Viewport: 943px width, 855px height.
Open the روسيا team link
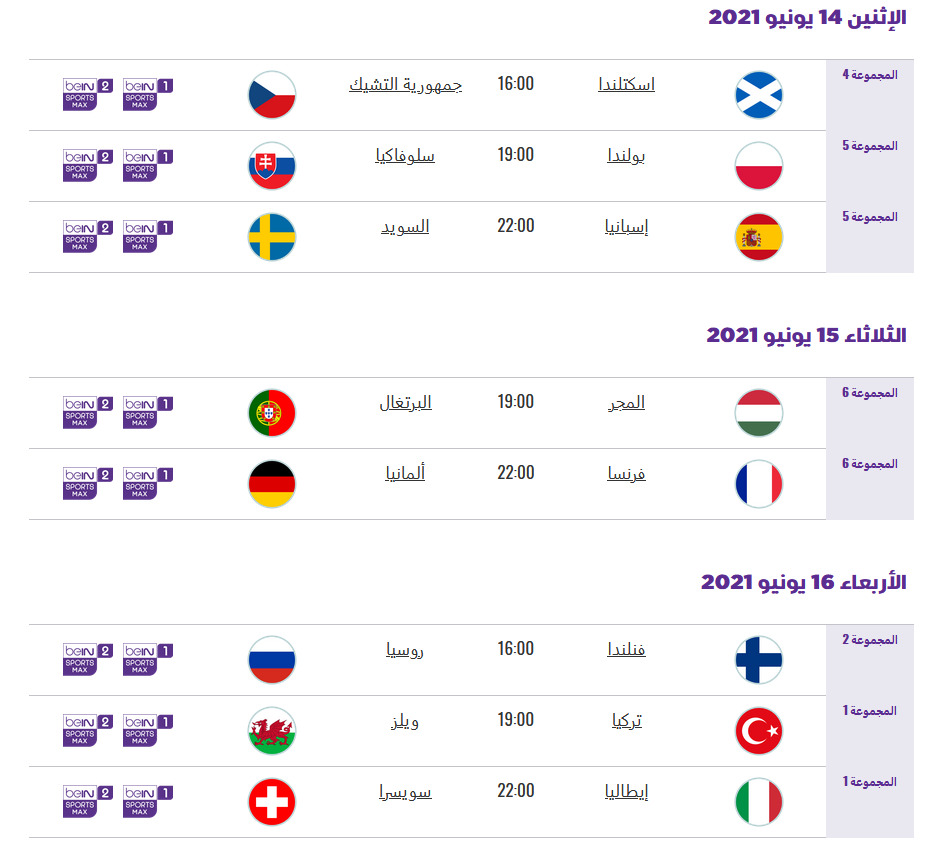click(x=405, y=650)
